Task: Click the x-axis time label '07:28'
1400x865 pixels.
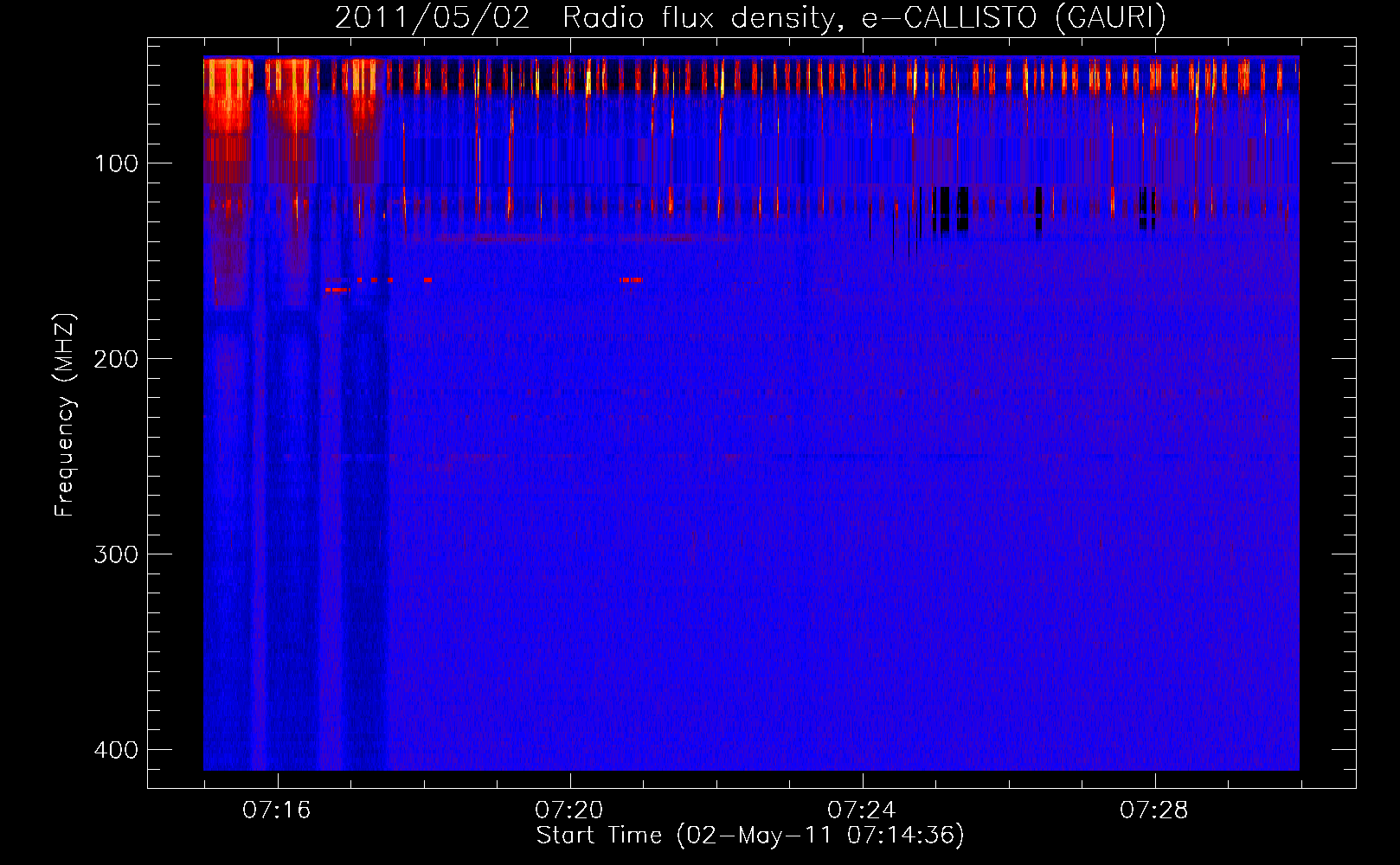Action: coord(1154,810)
